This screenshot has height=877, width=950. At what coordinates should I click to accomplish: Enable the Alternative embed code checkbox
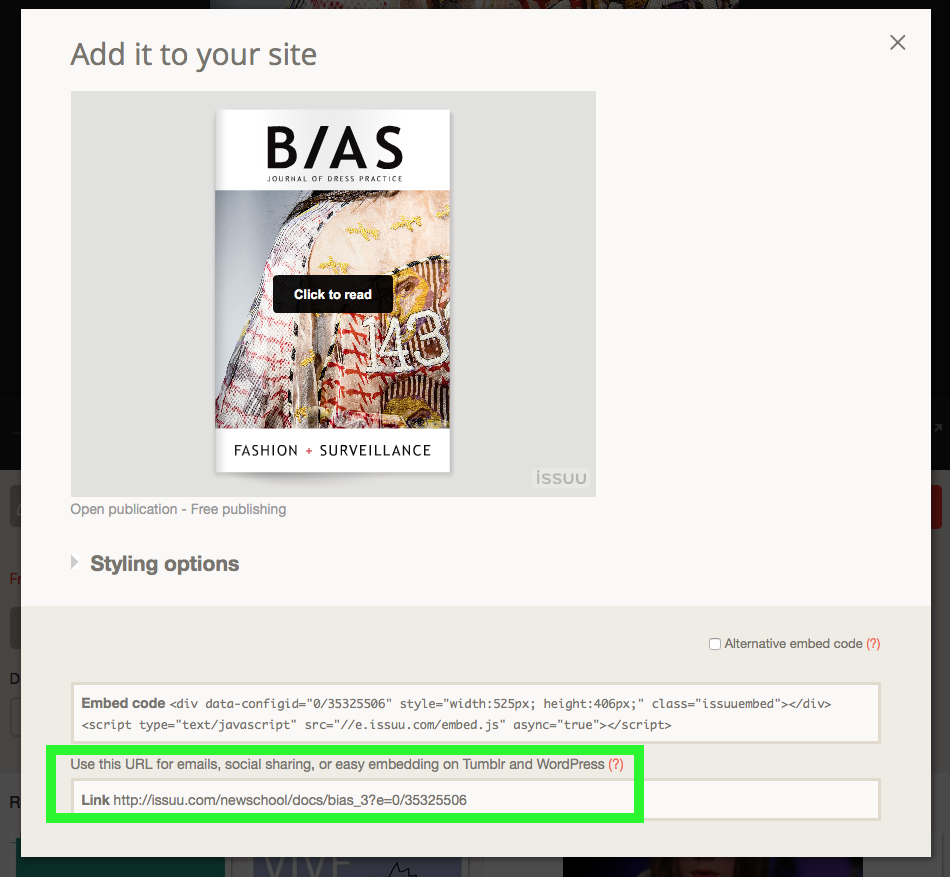coord(715,644)
